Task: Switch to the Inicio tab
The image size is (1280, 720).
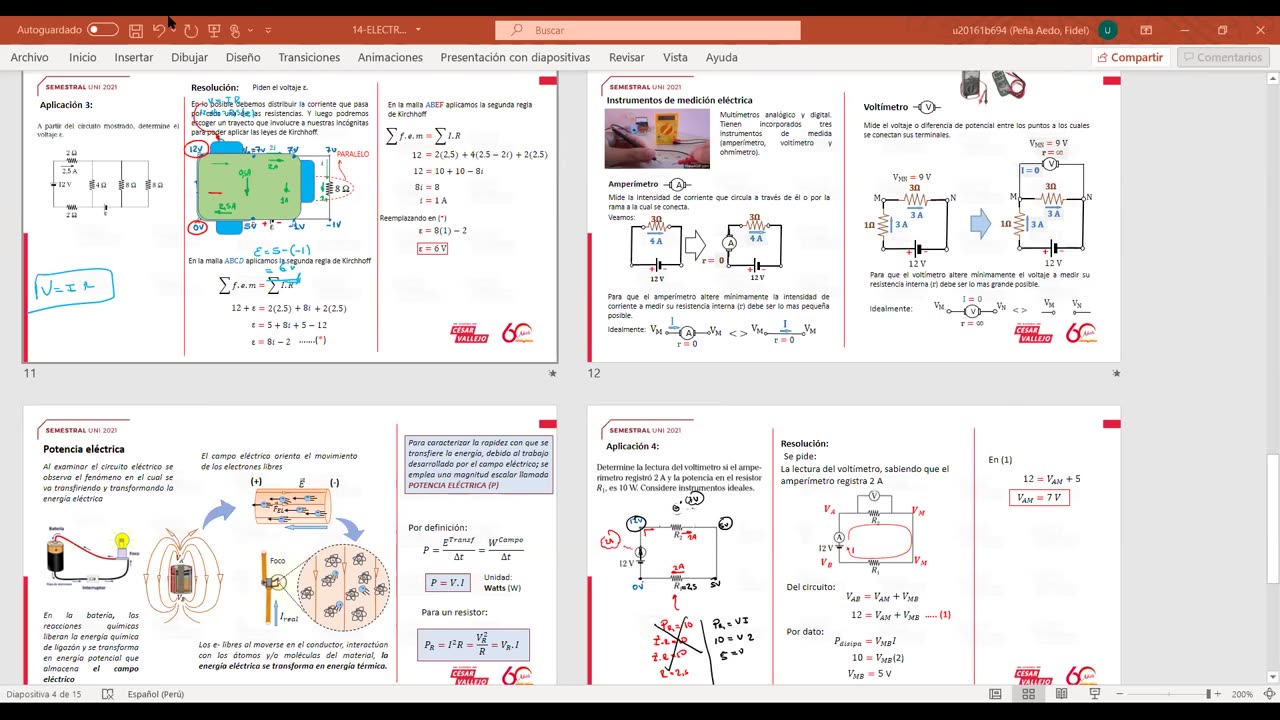Action: [x=82, y=57]
